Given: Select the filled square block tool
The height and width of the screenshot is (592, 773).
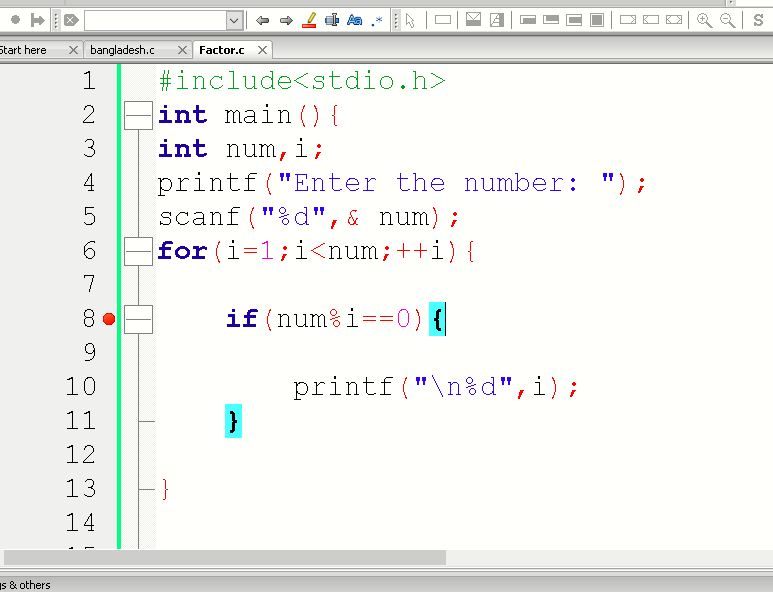Looking at the screenshot, I should (x=597, y=20).
